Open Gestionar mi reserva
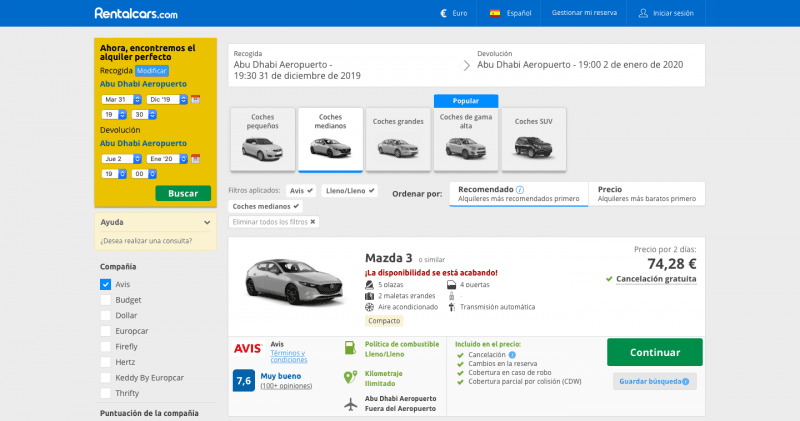Image resolution: width=800 pixels, height=421 pixels. (x=584, y=13)
